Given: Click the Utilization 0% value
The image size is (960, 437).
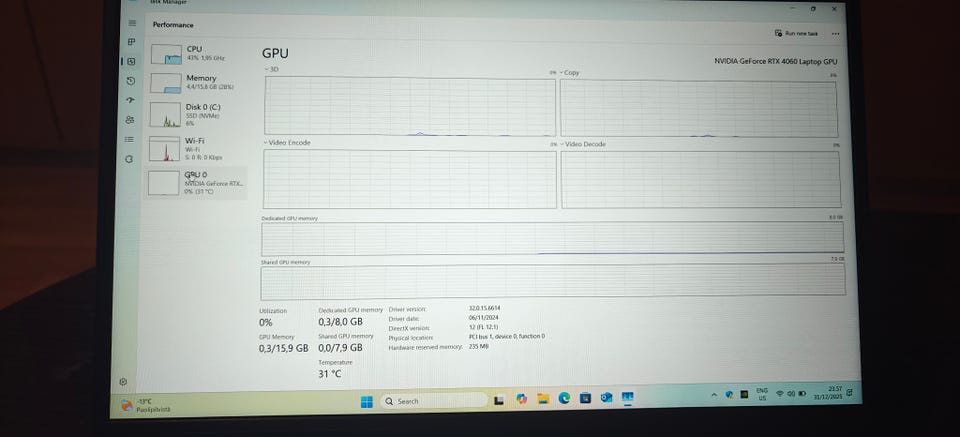Looking at the screenshot, I should [266, 323].
